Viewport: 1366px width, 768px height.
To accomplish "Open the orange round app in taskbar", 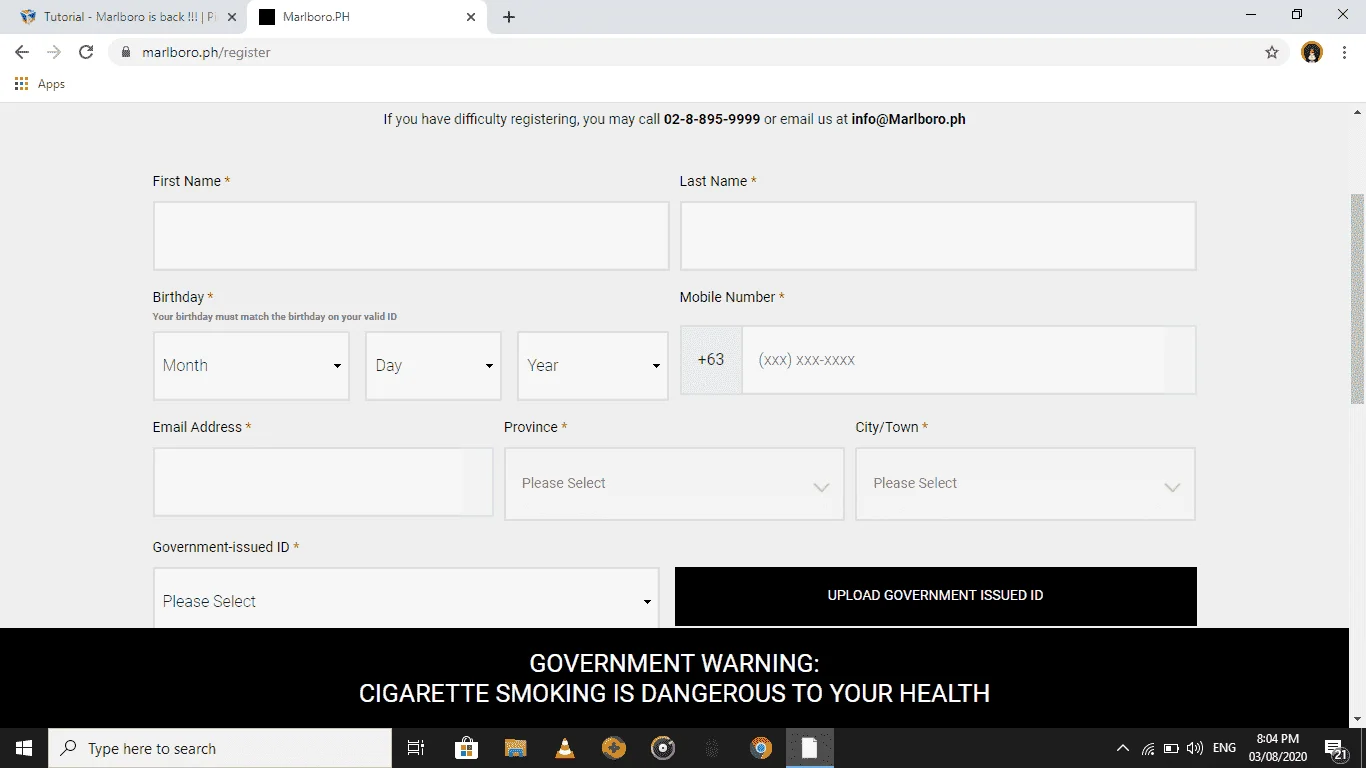I will coord(614,748).
